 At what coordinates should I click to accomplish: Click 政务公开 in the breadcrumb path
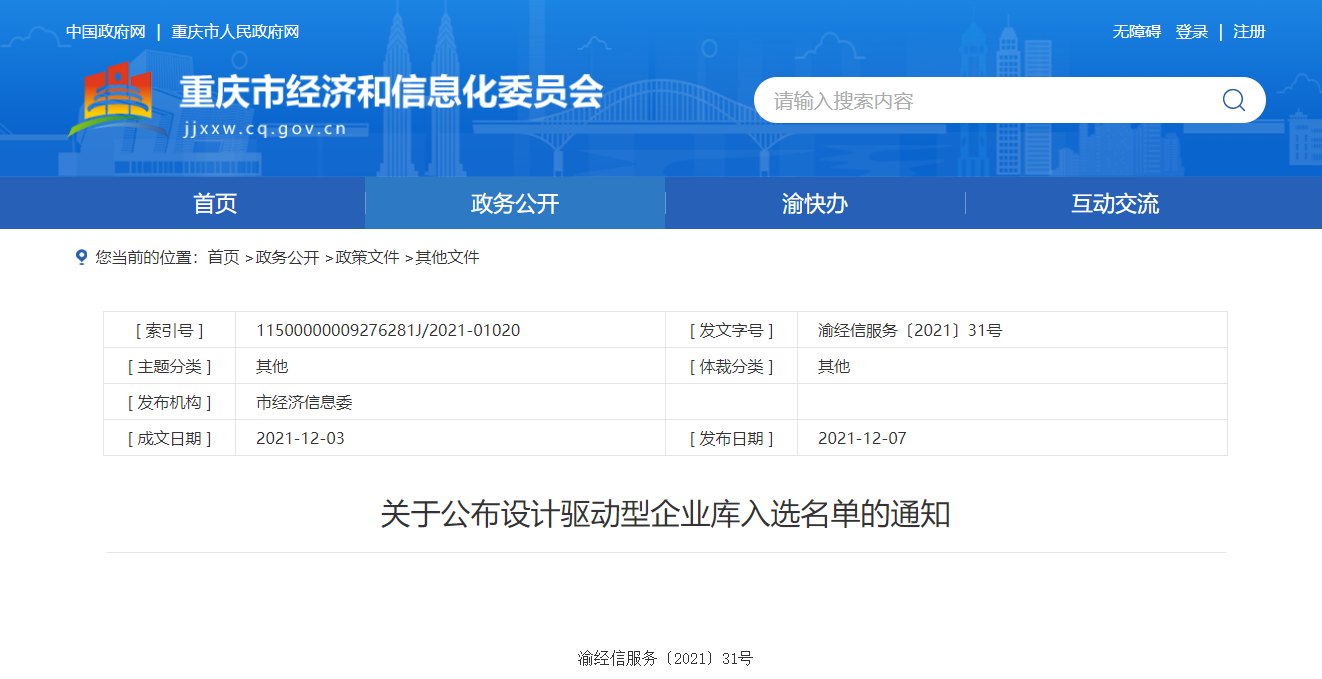tap(287, 257)
